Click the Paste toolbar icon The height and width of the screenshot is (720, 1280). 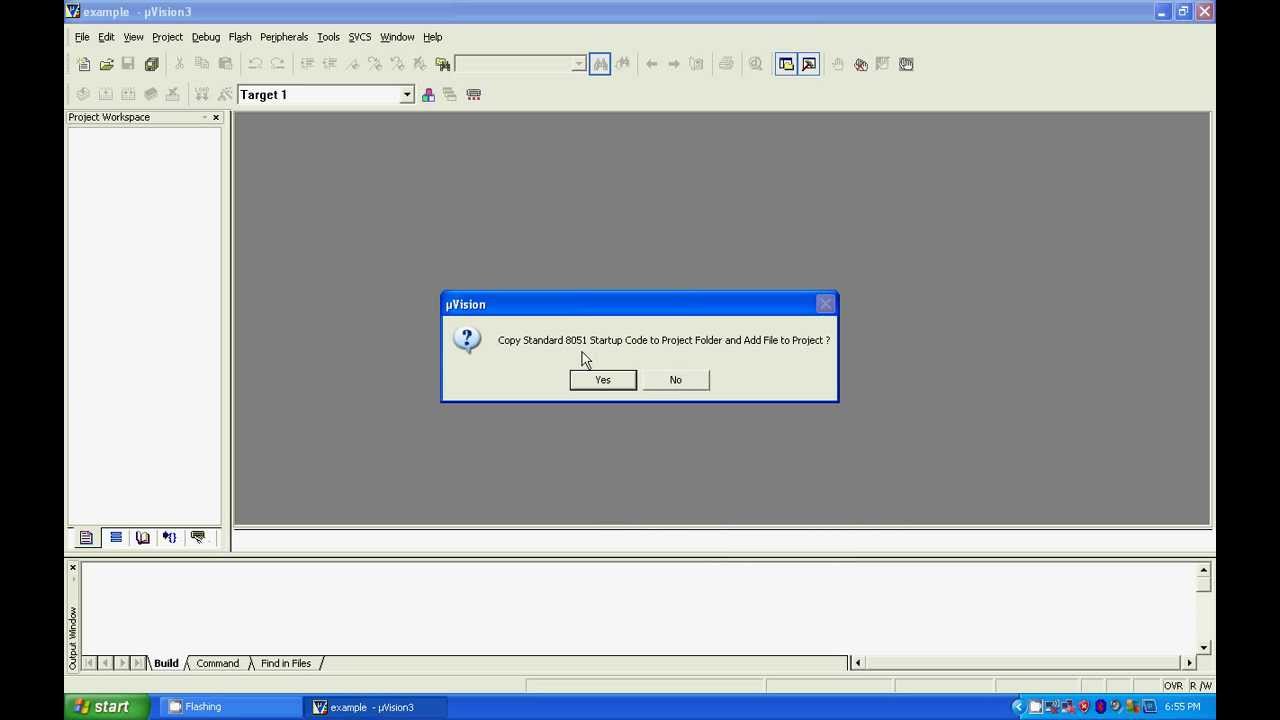coord(225,64)
